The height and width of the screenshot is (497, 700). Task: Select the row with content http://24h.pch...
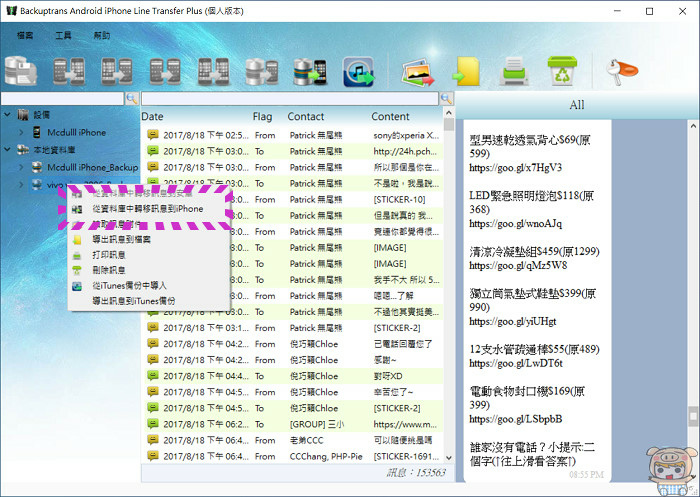coord(294,151)
